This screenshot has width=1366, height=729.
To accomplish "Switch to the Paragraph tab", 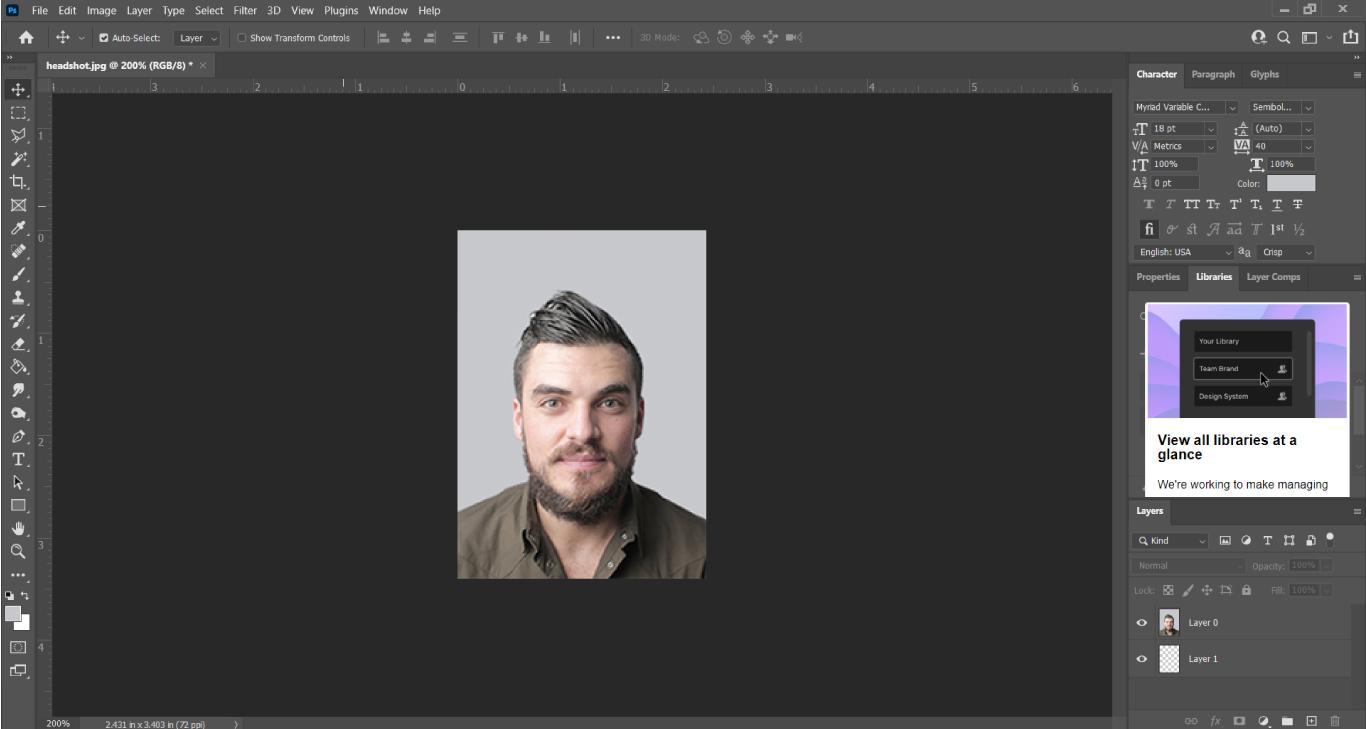I will (x=1213, y=74).
